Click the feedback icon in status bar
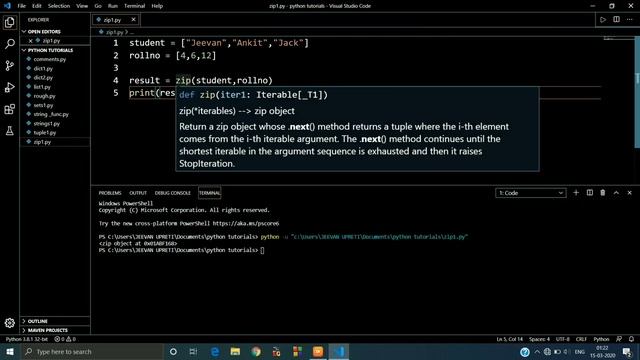The width and height of the screenshot is (640, 360). point(619,339)
